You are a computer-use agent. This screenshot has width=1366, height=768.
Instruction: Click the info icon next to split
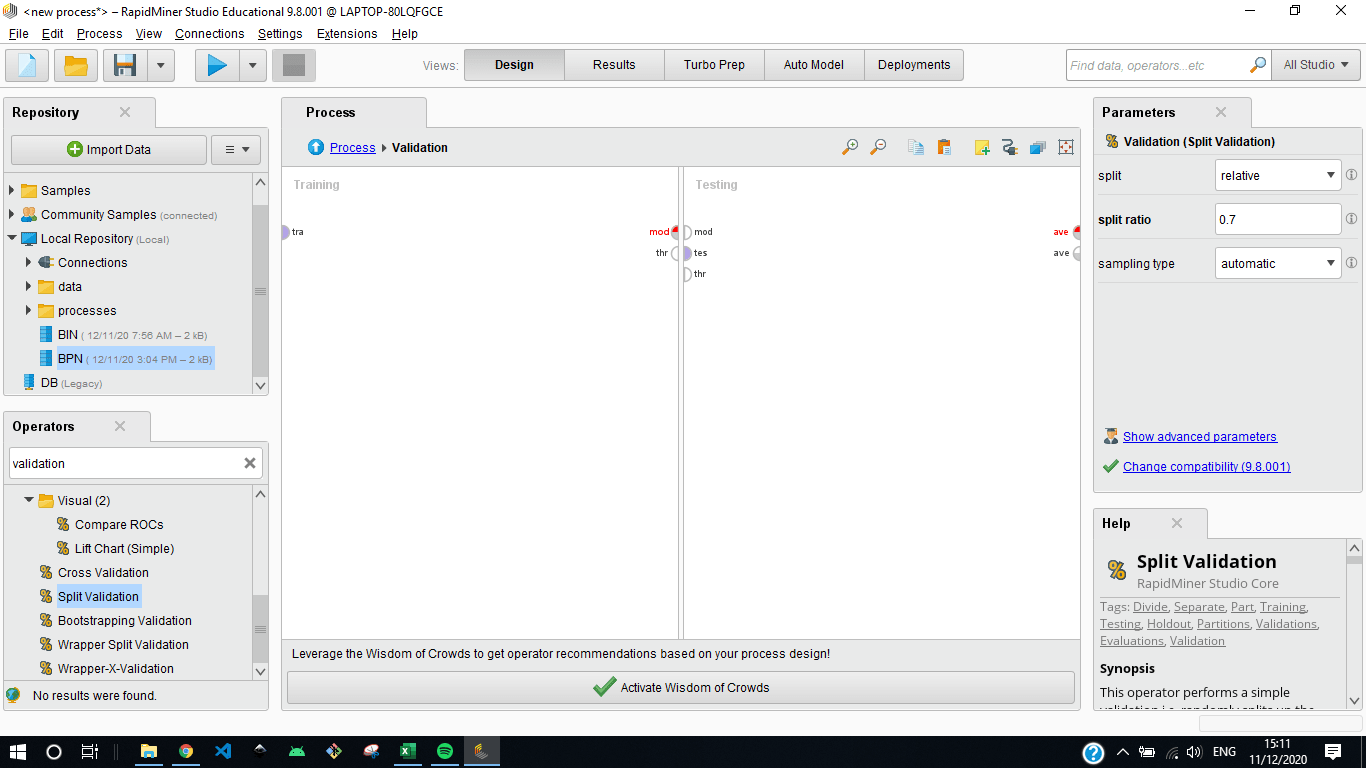click(x=1351, y=175)
